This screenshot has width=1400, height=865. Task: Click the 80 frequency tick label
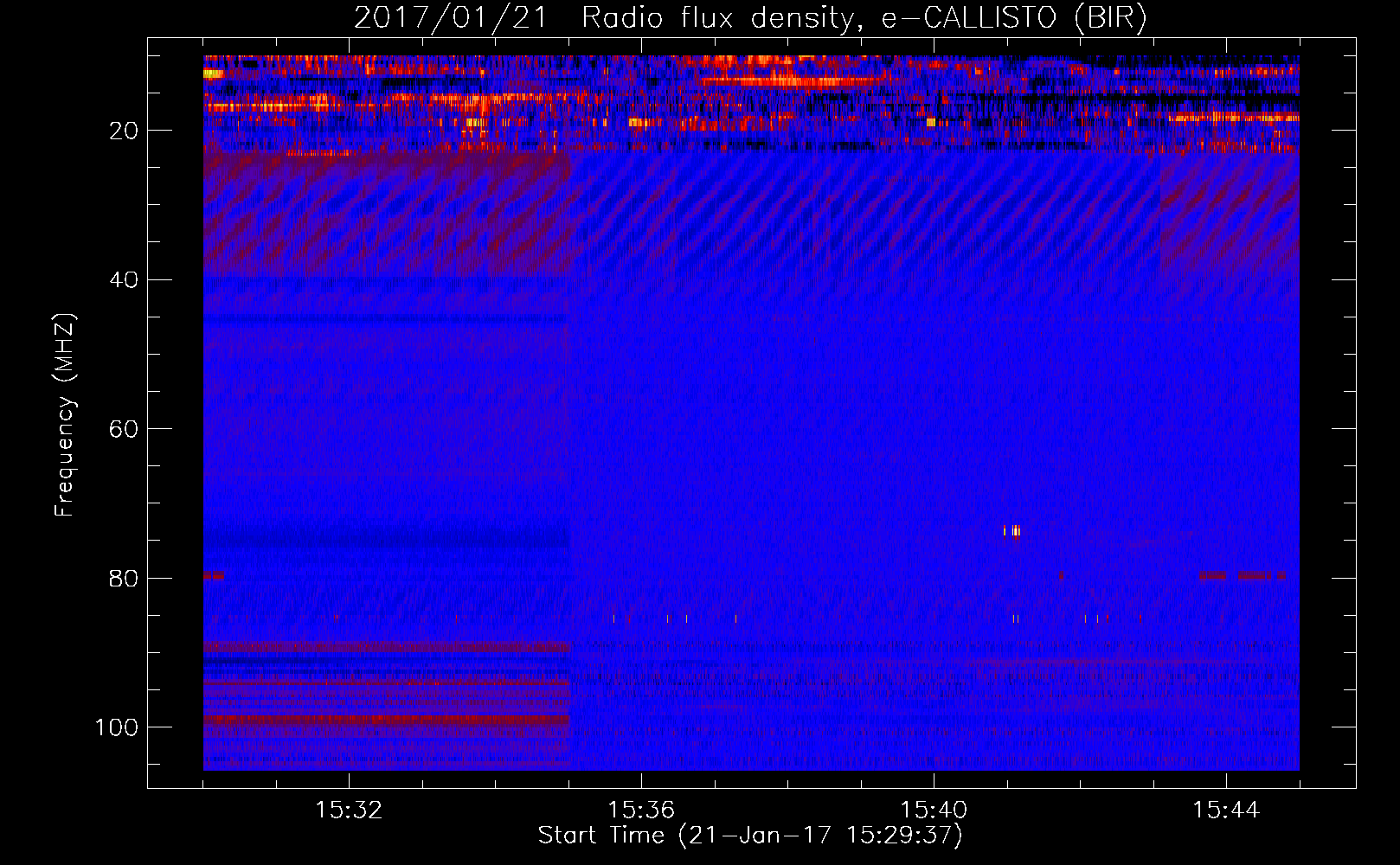coord(124,579)
